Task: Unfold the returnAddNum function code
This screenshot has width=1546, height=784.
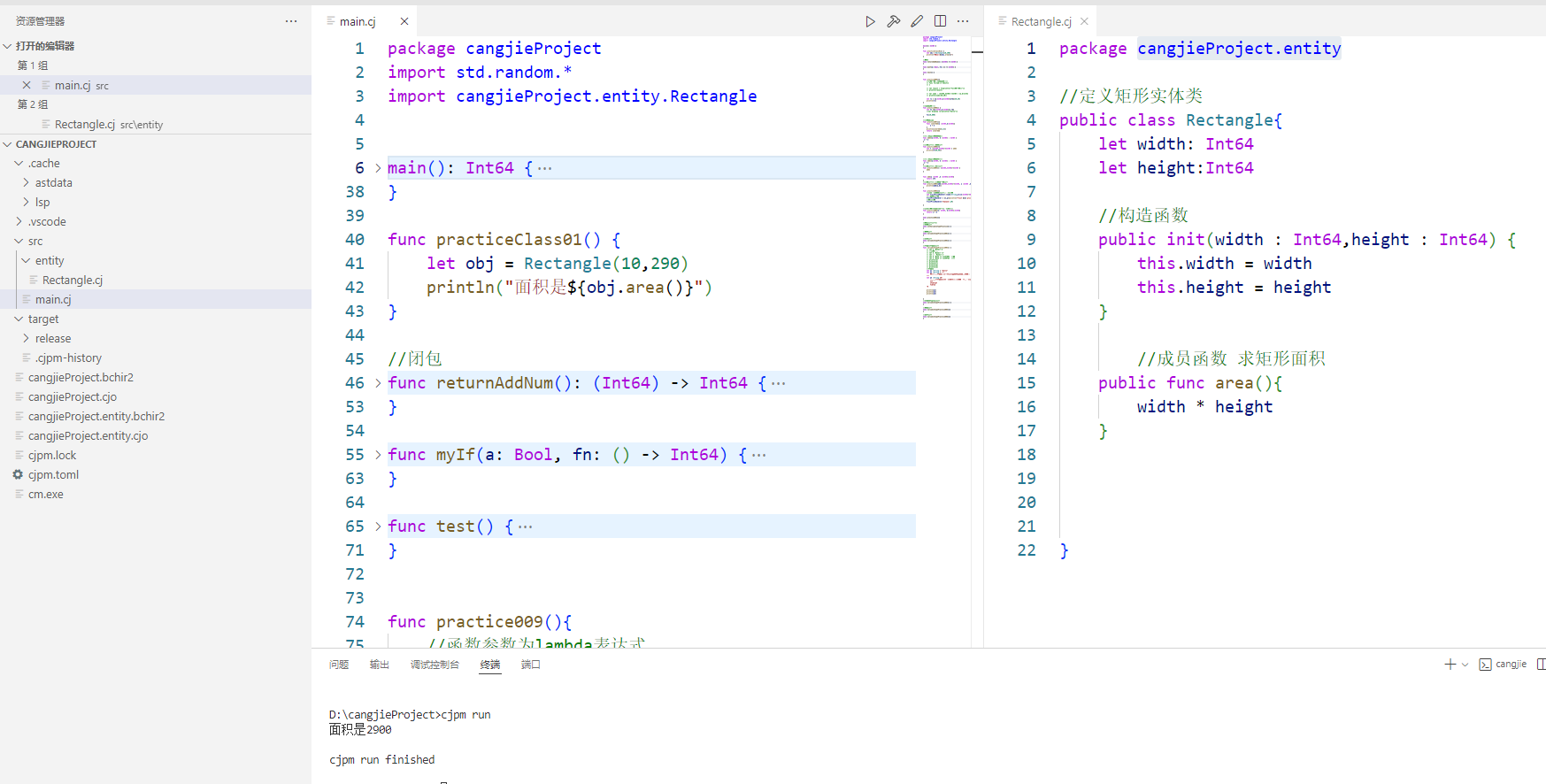Action: pos(378,383)
